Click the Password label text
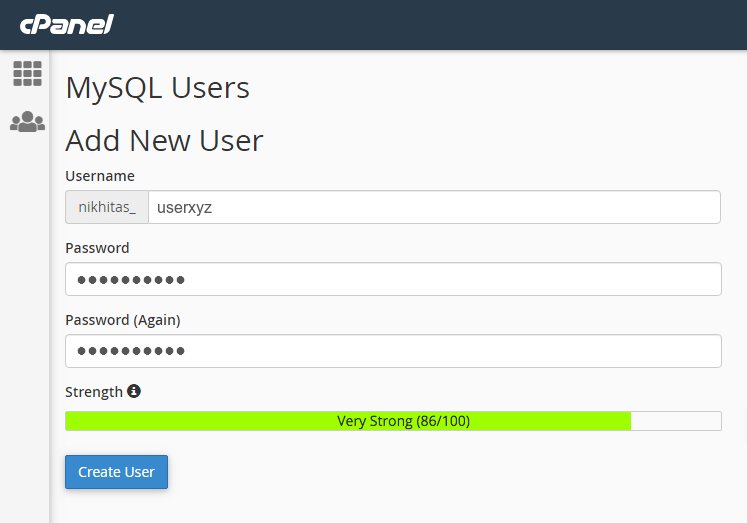 97,248
